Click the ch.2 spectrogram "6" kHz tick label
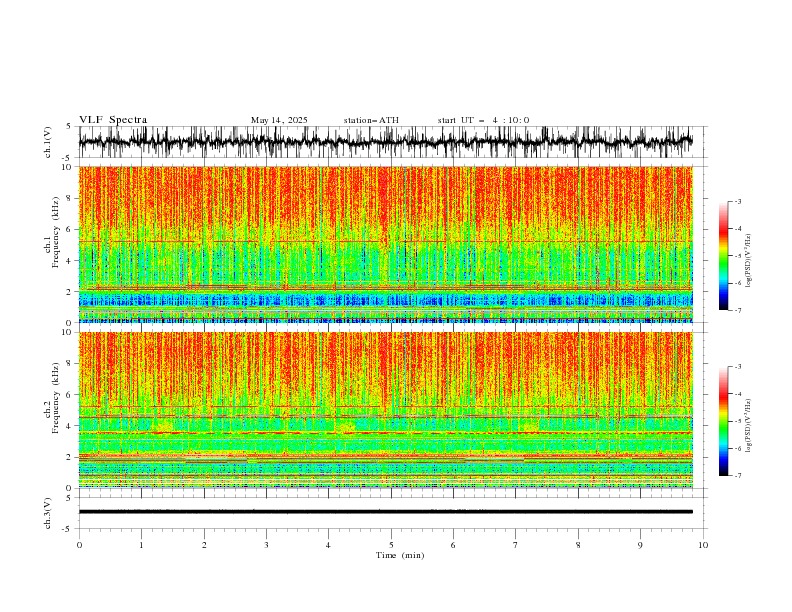The image size is (792, 612). coord(70,394)
